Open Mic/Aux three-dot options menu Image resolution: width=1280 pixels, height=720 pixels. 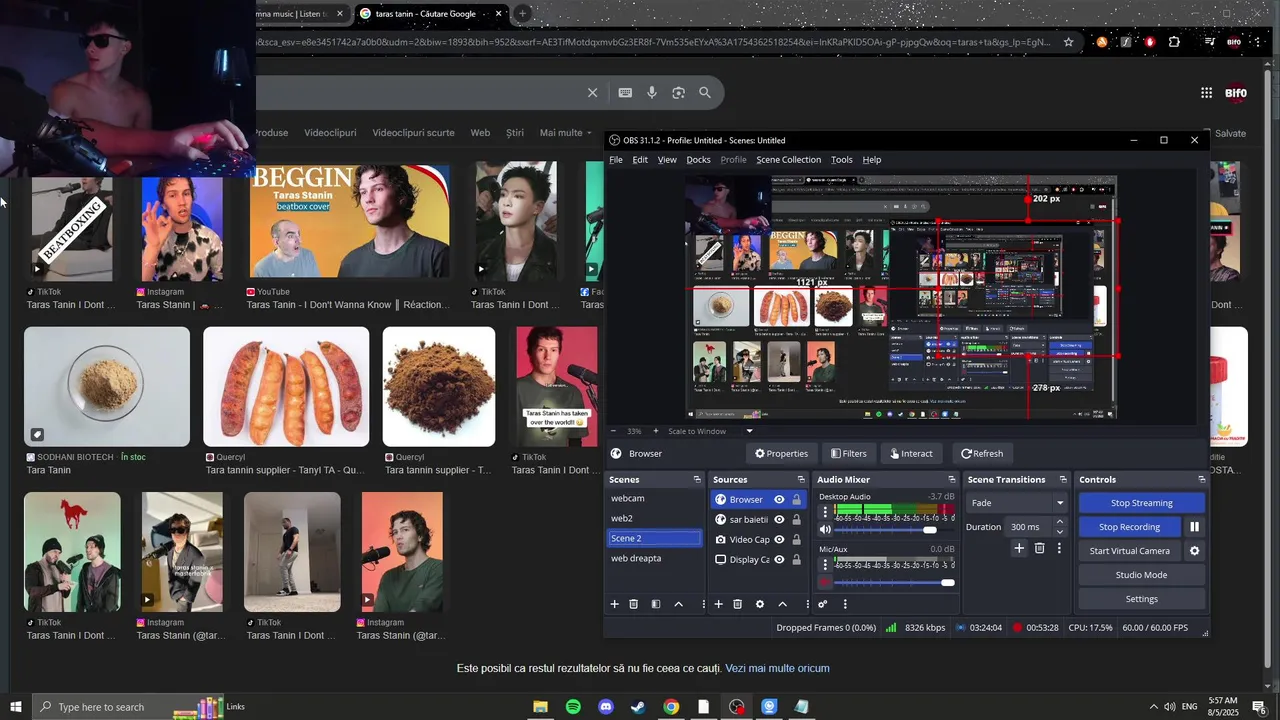825,564
